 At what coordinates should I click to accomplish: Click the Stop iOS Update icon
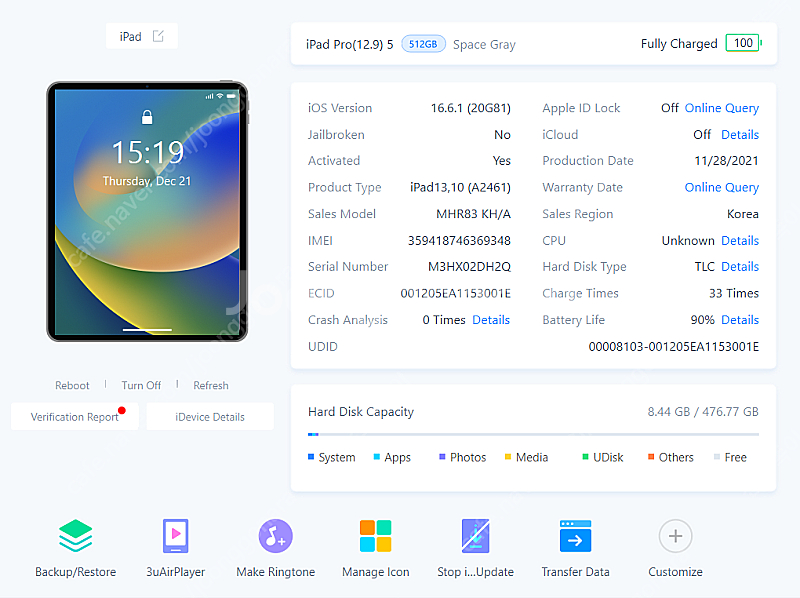point(476,536)
